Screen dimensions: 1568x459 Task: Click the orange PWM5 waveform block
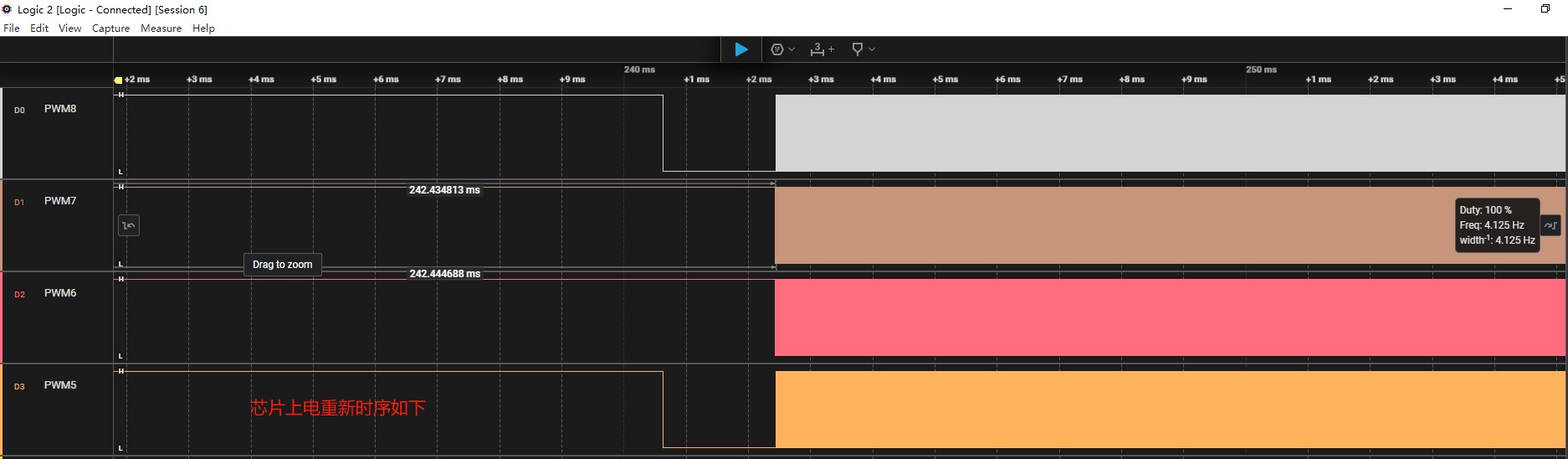(x=1170, y=410)
